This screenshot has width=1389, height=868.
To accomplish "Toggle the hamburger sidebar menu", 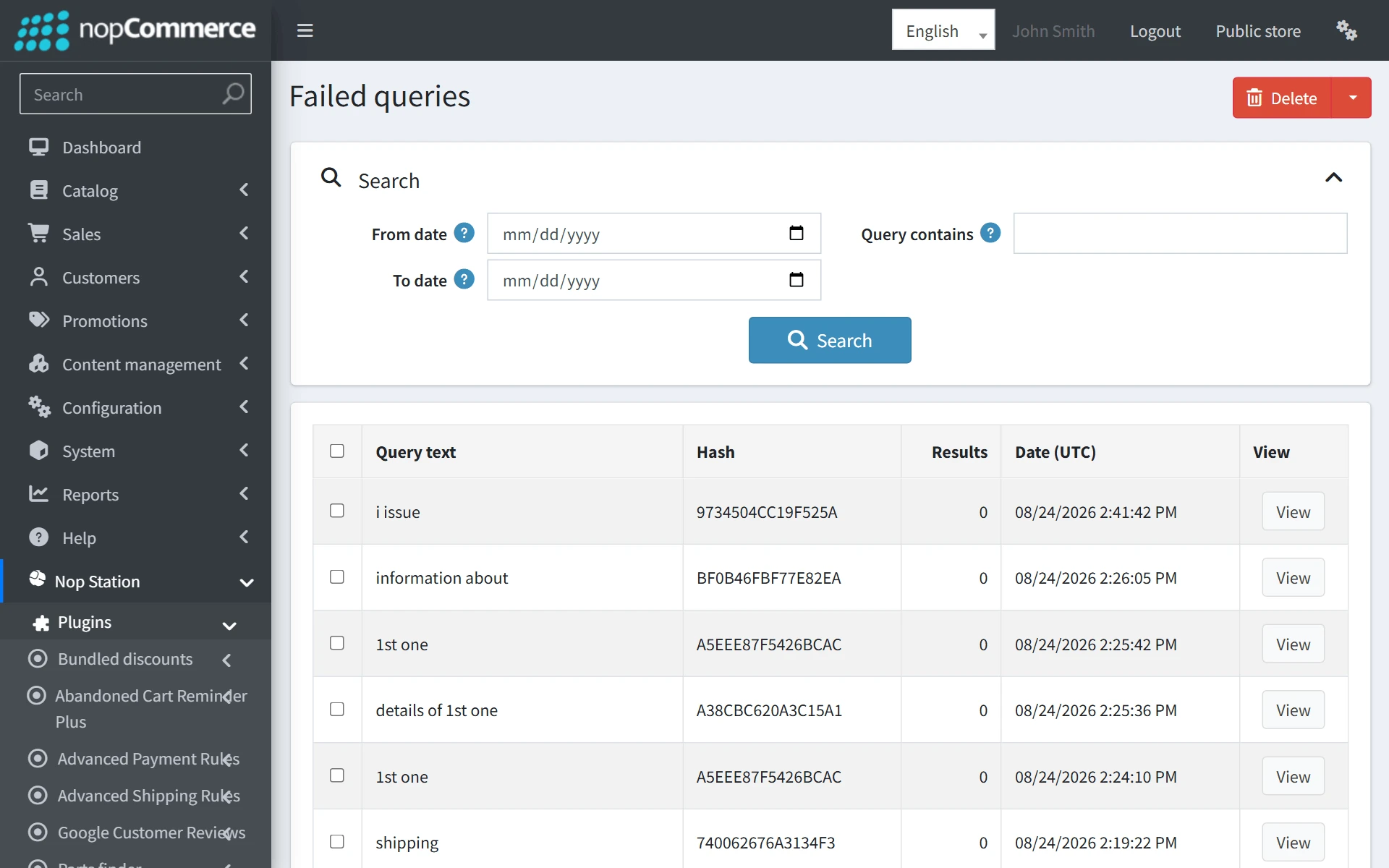I will pyautogui.click(x=305, y=30).
